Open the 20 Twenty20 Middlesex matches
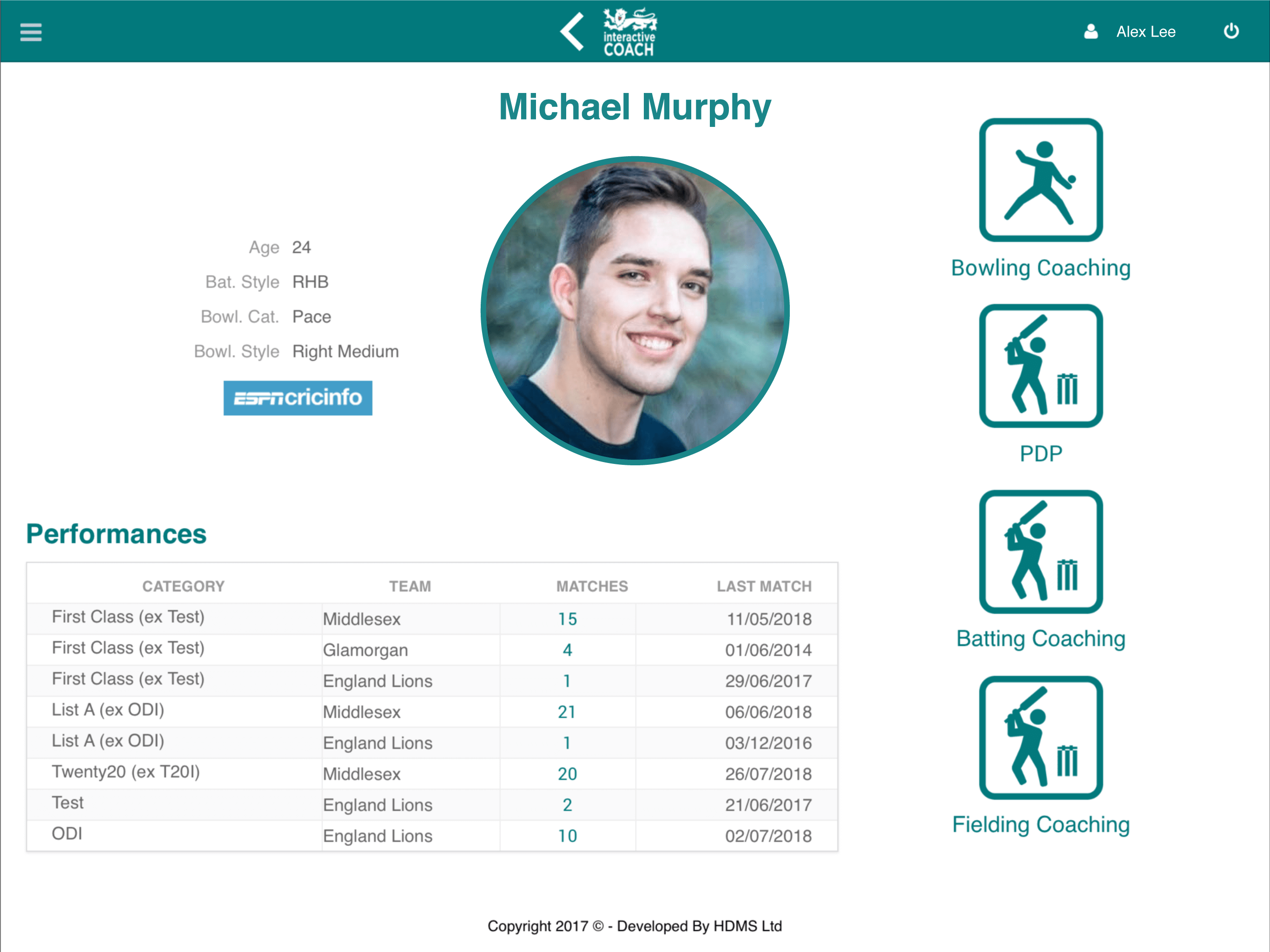 pyautogui.click(x=567, y=774)
